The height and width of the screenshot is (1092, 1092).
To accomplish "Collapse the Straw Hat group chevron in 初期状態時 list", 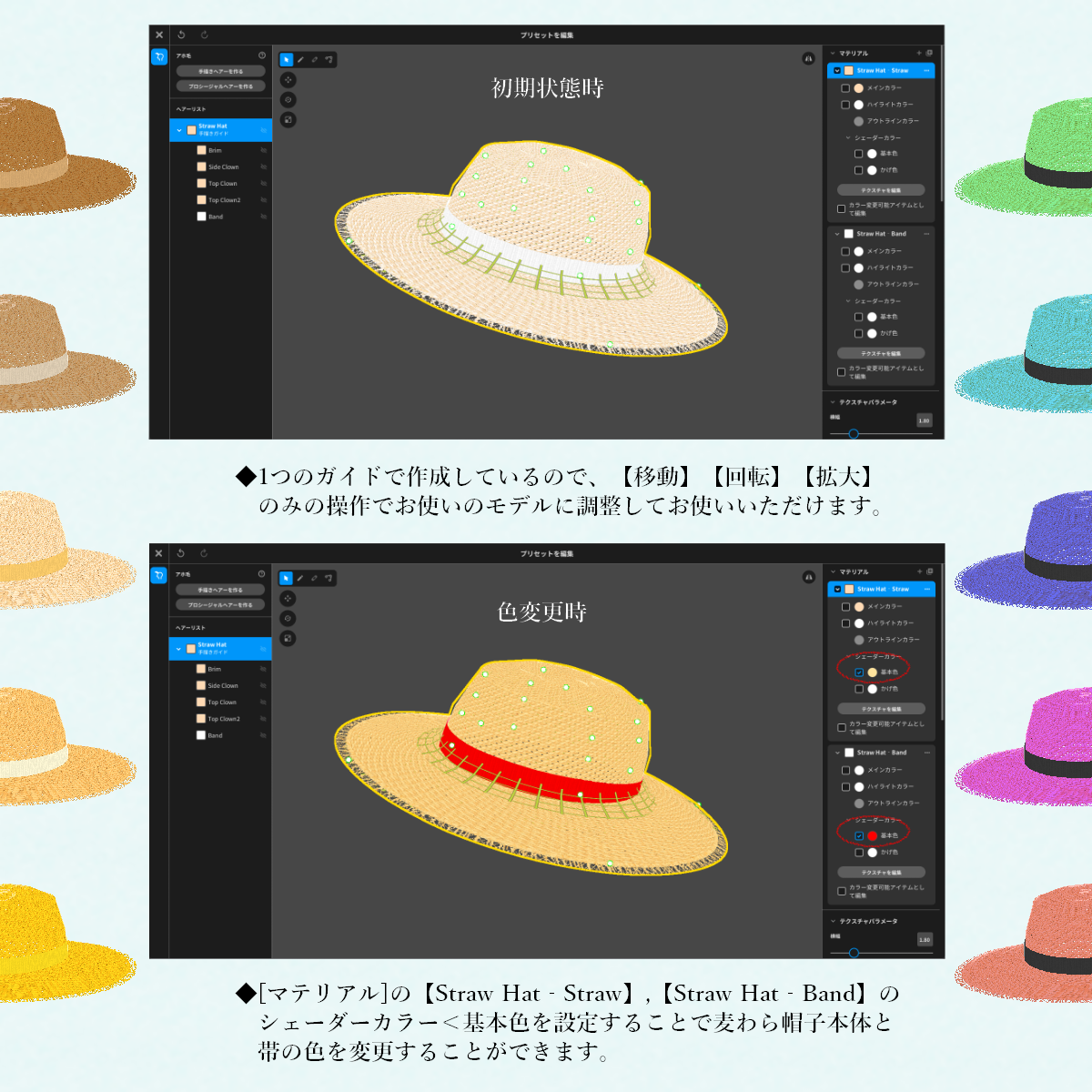I will click(179, 130).
